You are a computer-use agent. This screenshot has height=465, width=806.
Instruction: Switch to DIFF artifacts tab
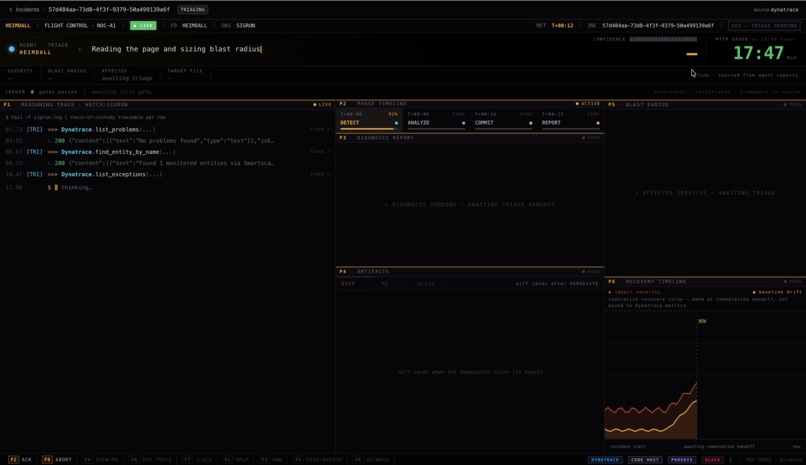click(x=348, y=284)
